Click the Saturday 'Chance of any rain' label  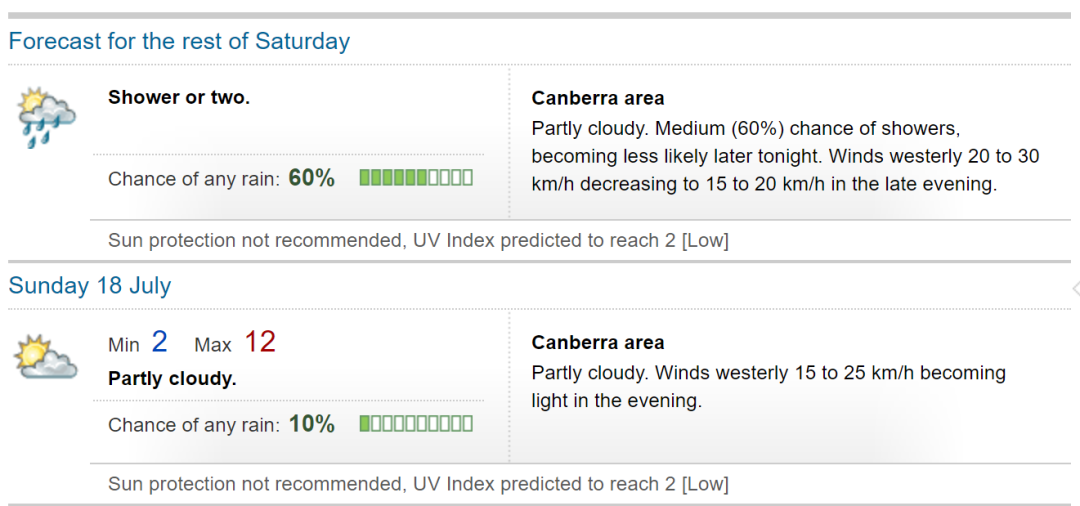pos(194,179)
